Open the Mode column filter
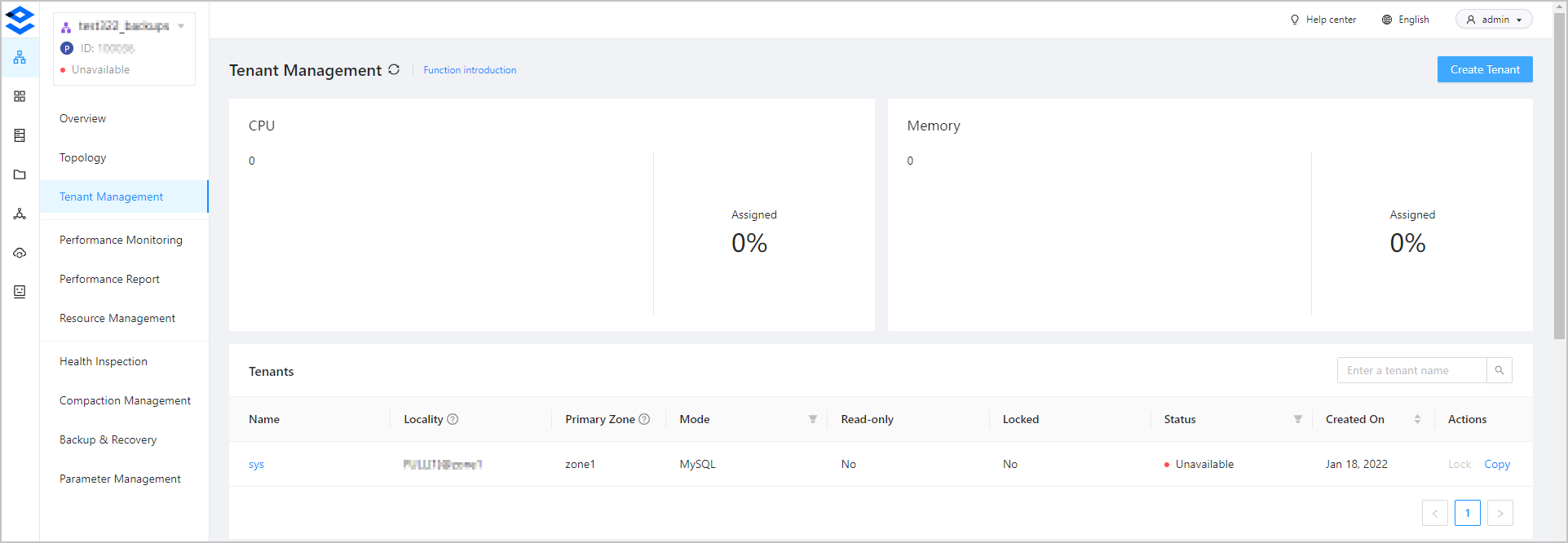Screen dimensions: 1568x543 812,419
